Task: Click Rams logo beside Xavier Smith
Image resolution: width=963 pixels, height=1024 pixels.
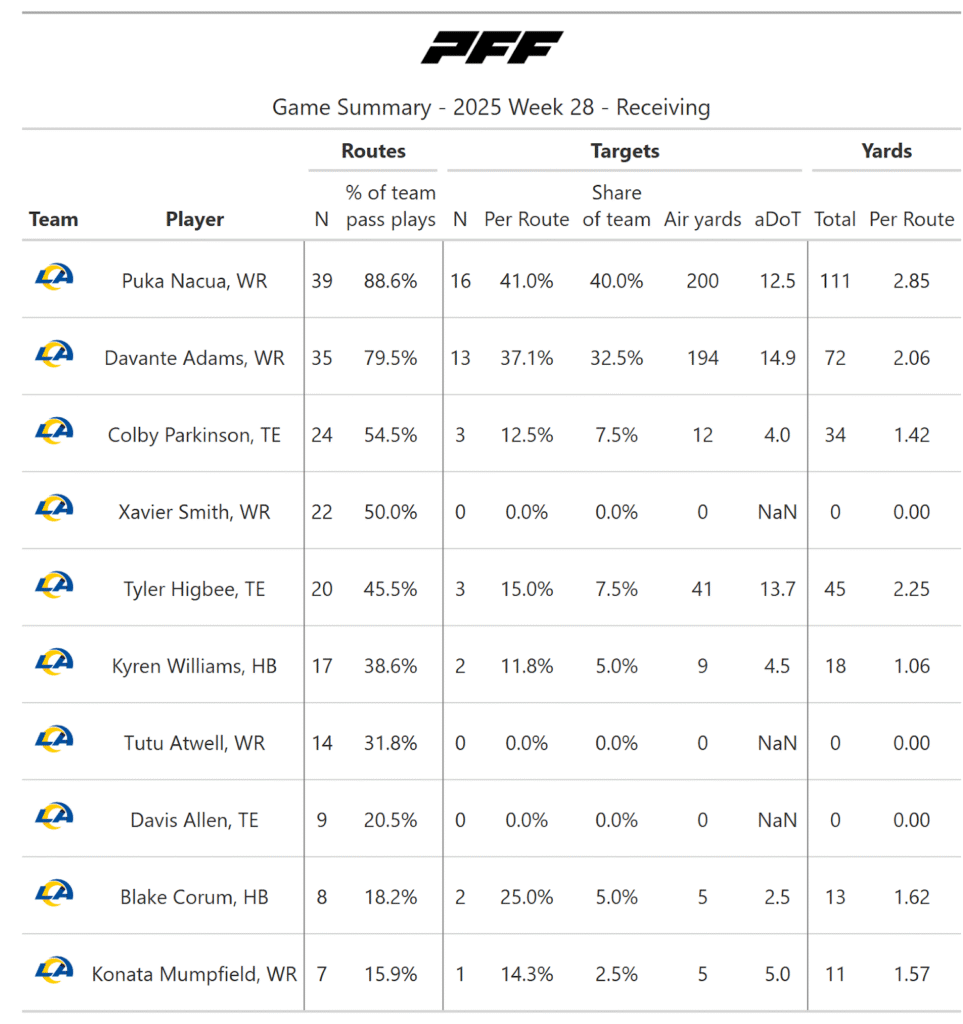Action: pos(54,508)
